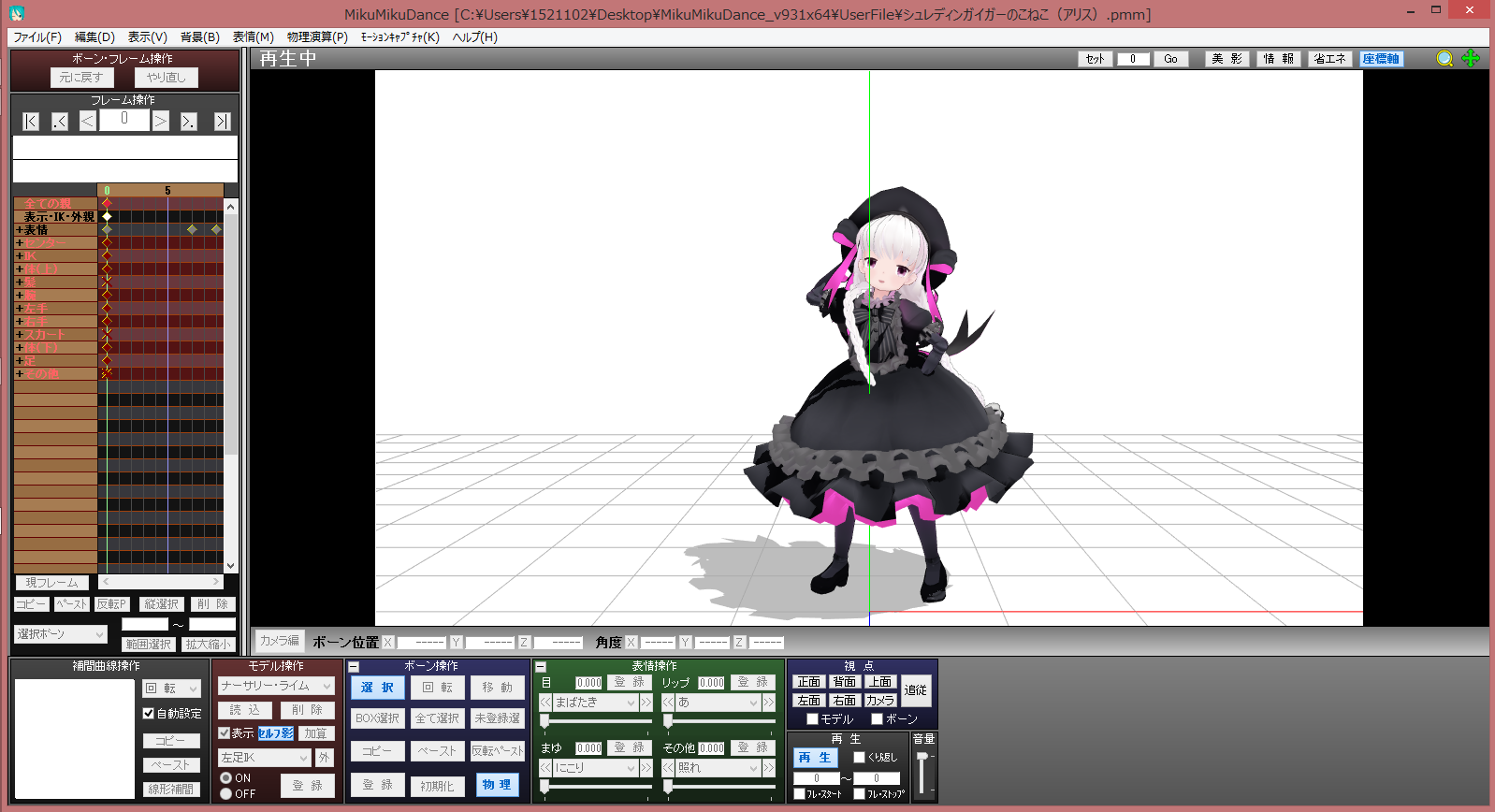Open the 左足IK dropdown
The height and width of the screenshot is (812, 1495).
(265, 758)
